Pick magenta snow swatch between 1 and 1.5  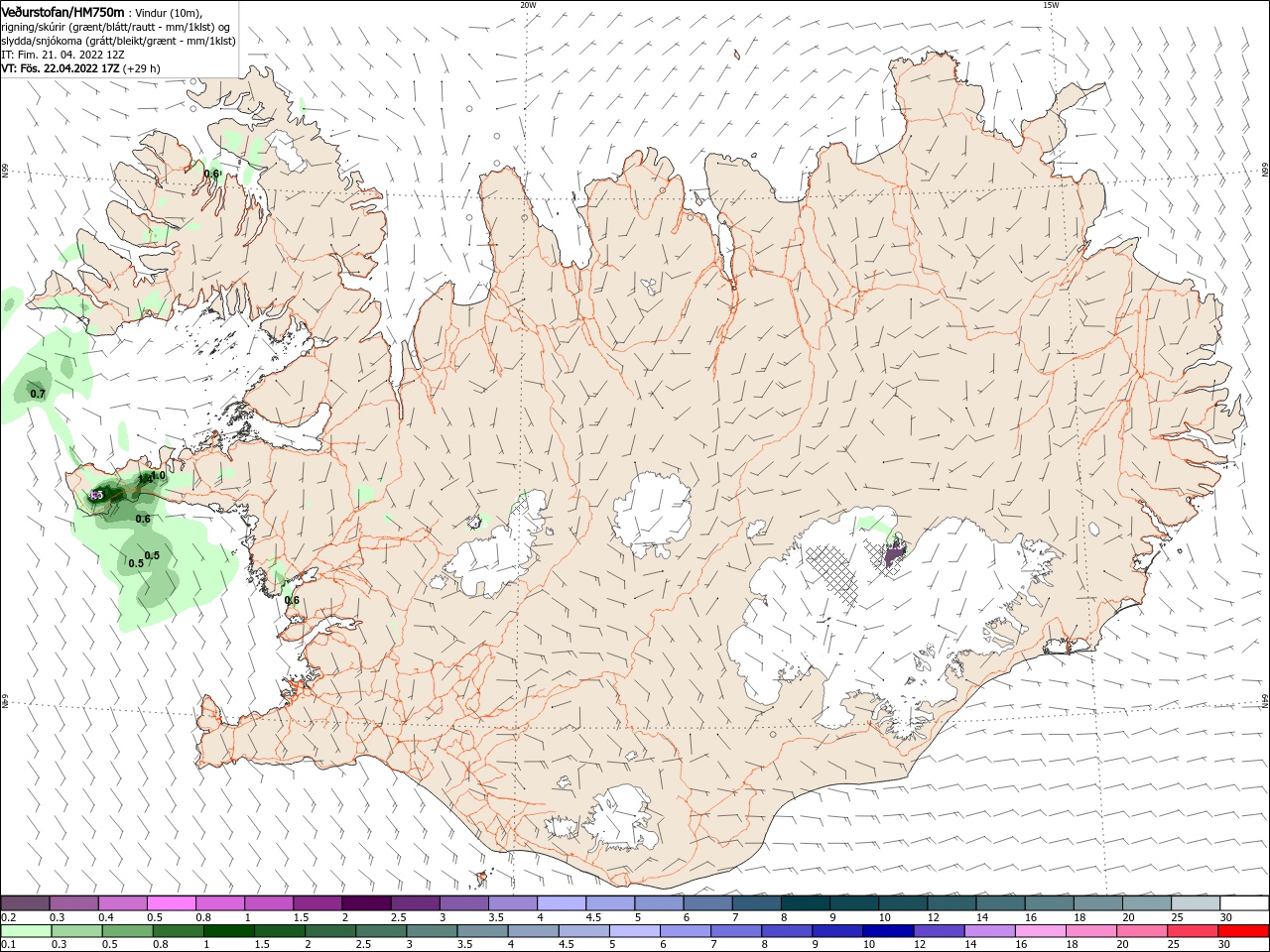coord(269,903)
